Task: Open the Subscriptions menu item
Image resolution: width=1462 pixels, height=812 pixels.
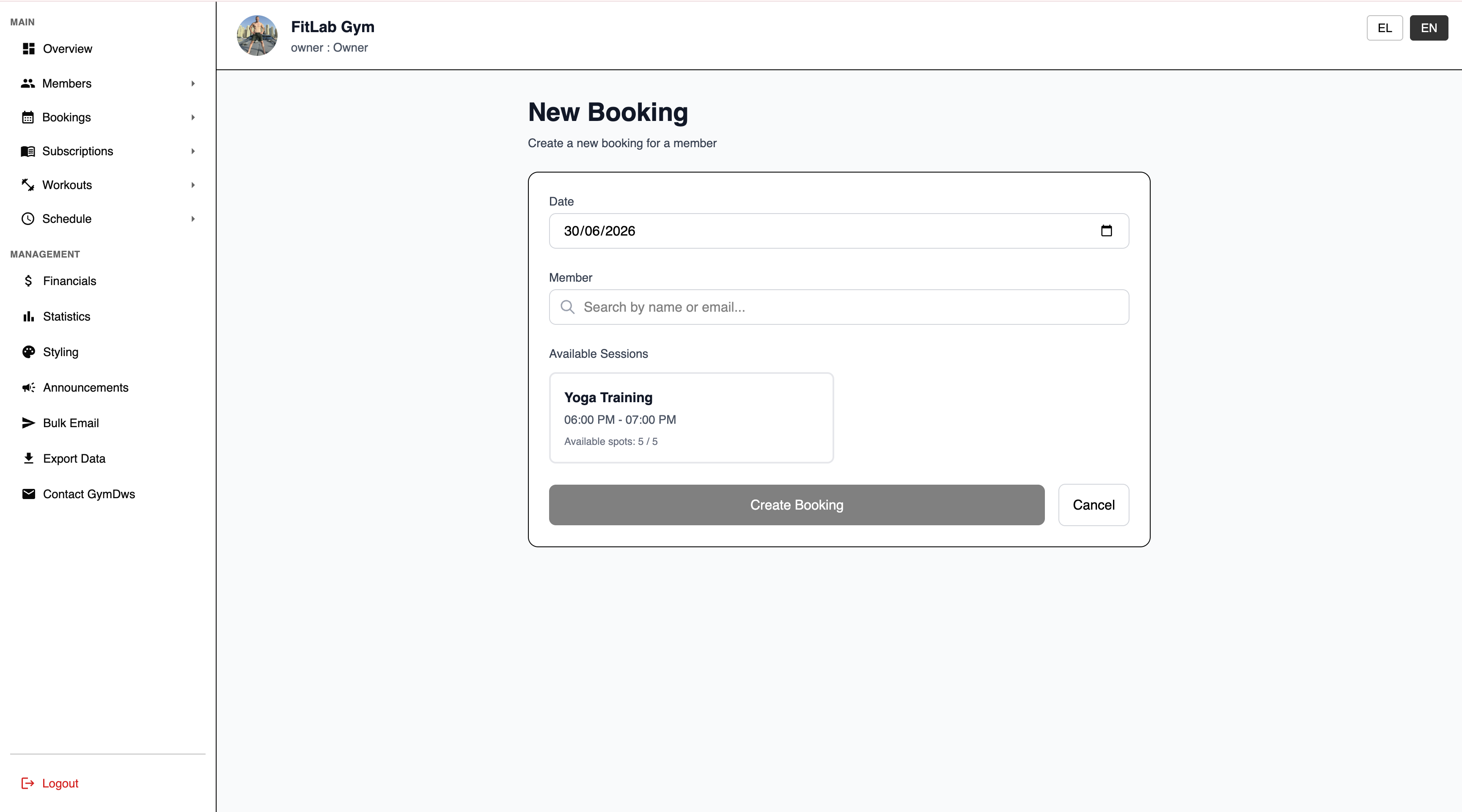Action: click(x=108, y=151)
